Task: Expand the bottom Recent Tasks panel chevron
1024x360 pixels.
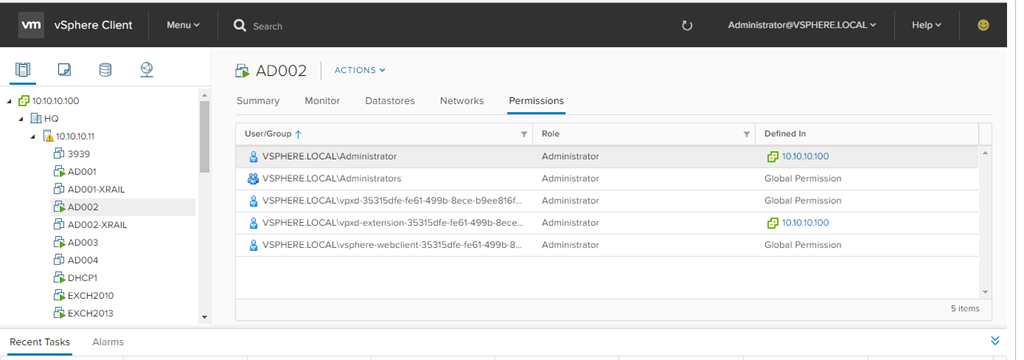Action: coord(995,340)
